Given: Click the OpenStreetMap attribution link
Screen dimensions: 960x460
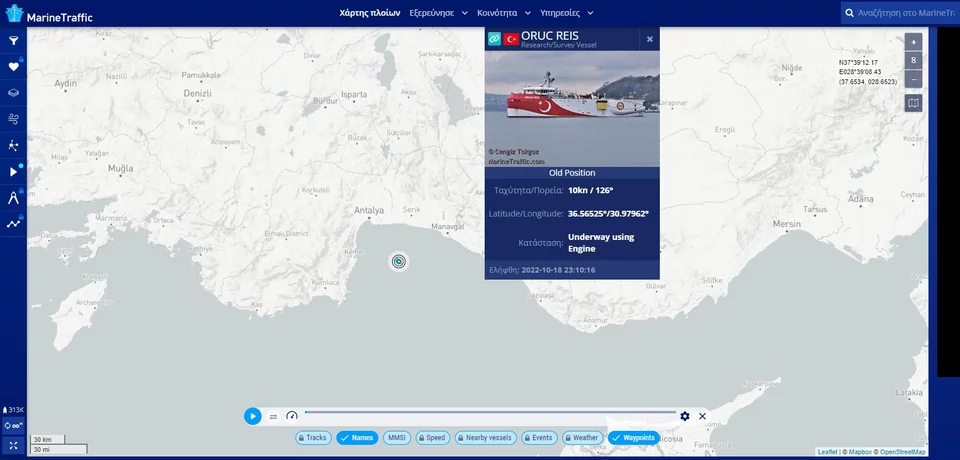Looking at the screenshot, I should coord(902,452).
